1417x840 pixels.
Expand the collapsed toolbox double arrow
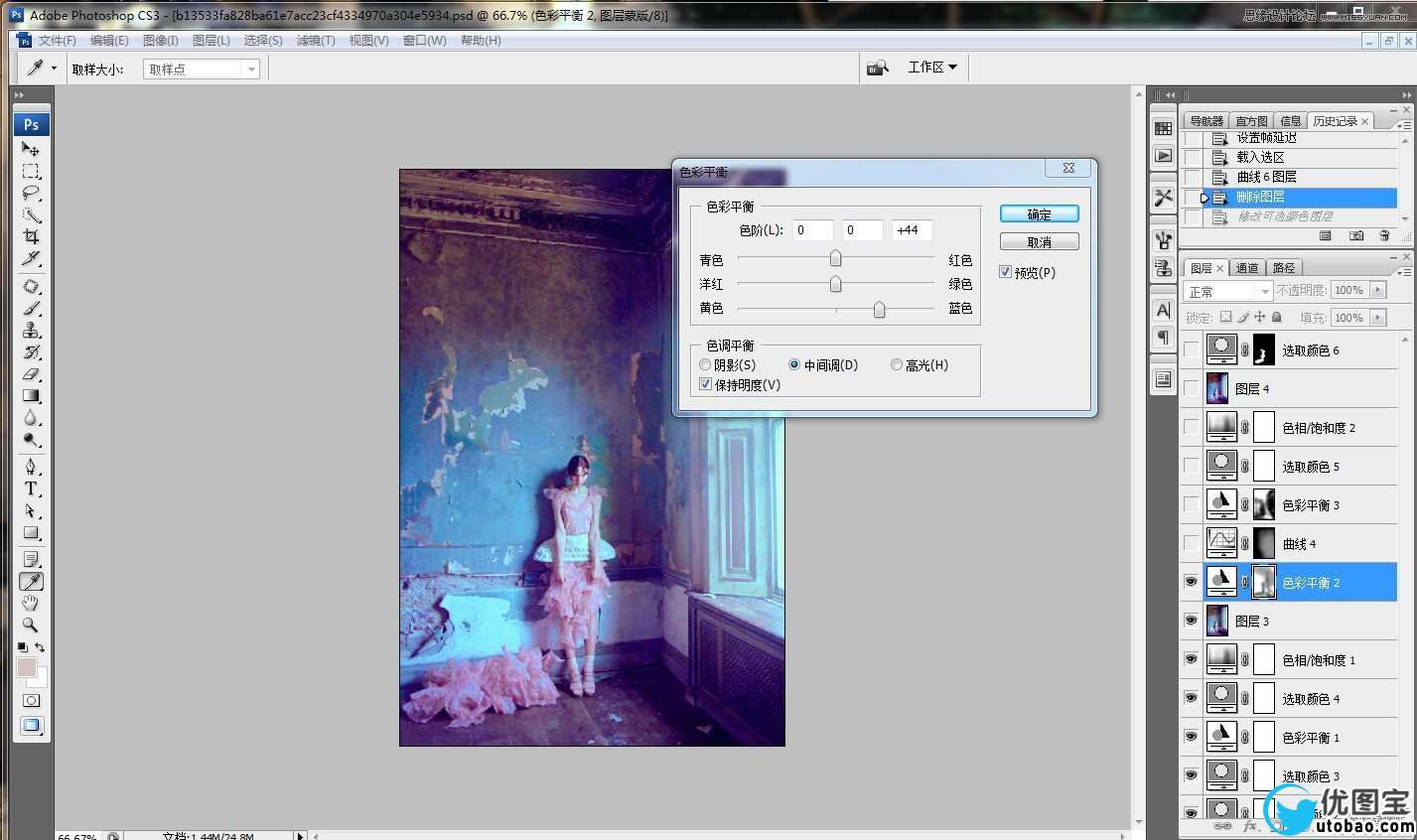click(x=19, y=95)
